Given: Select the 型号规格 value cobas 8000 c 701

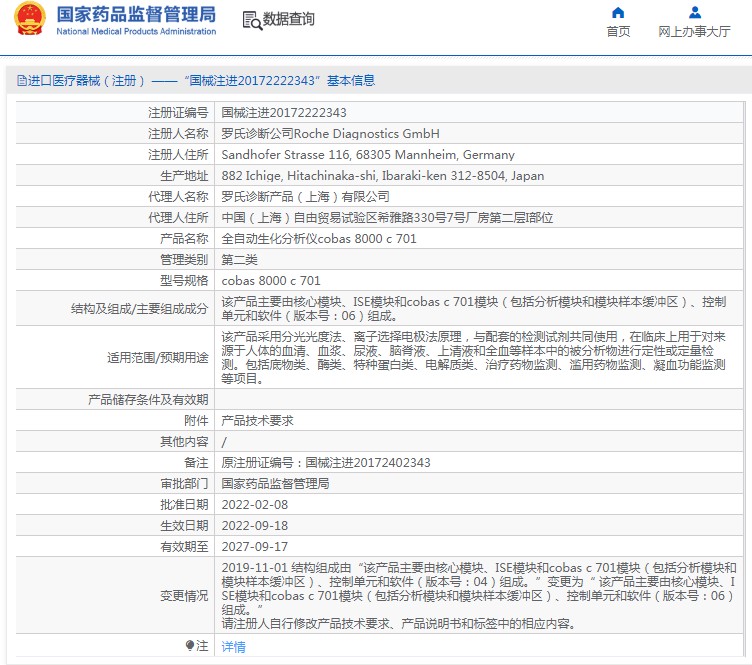Looking at the screenshot, I should tap(270, 281).
